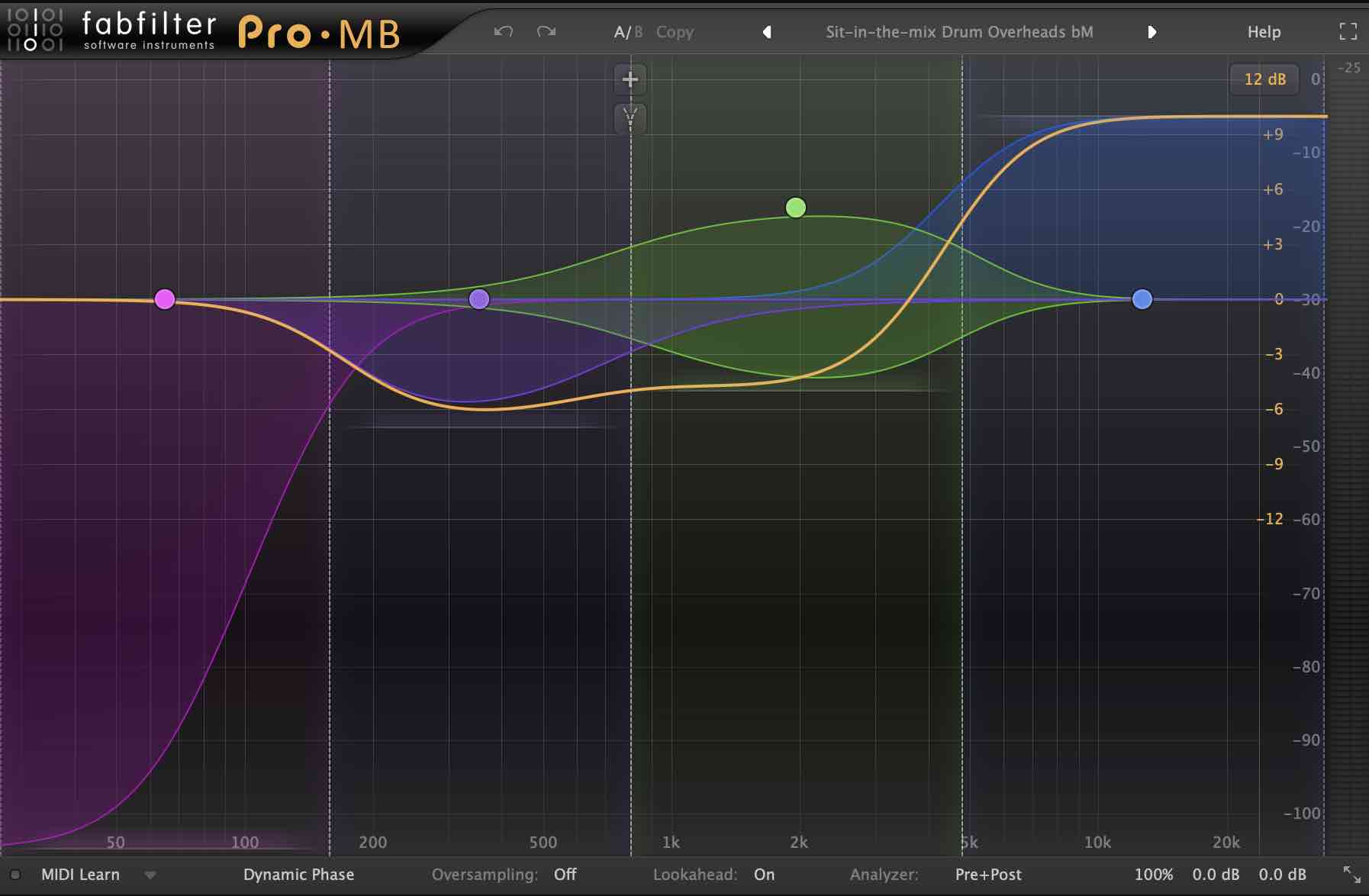Image resolution: width=1369 pixels, height=896 pixels.
Task: Go to the previous preset arrow
Action: [x=767, y=32]
